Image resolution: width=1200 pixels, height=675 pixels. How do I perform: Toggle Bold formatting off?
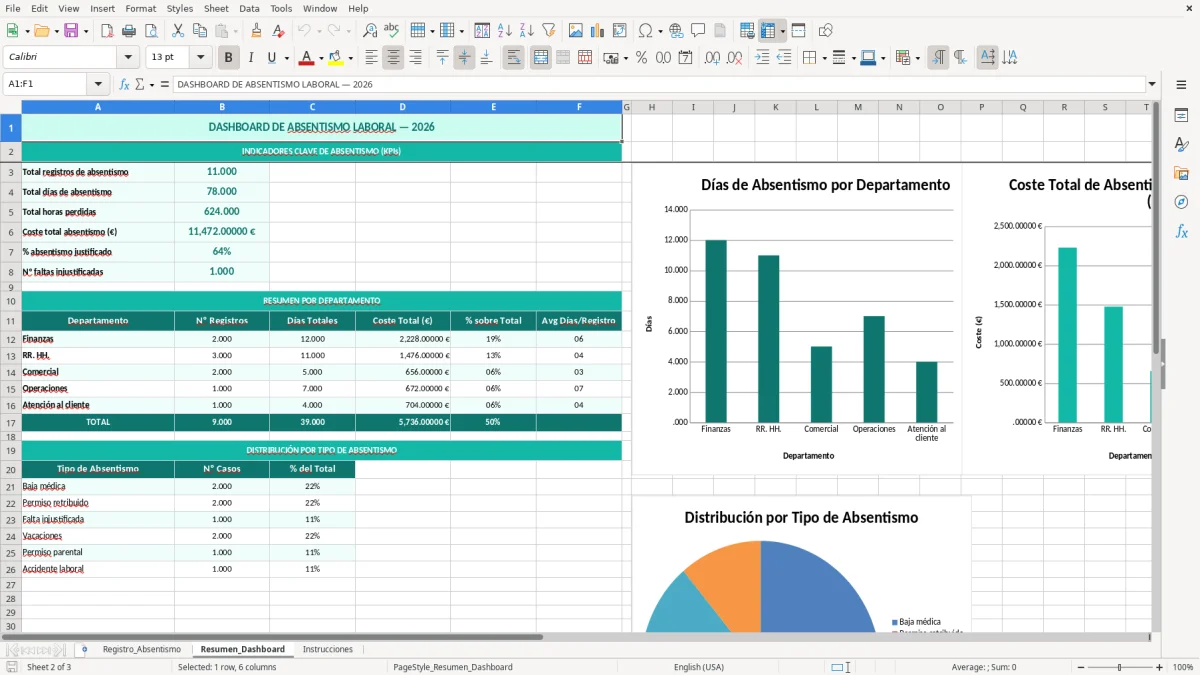[x=228, y=58]
